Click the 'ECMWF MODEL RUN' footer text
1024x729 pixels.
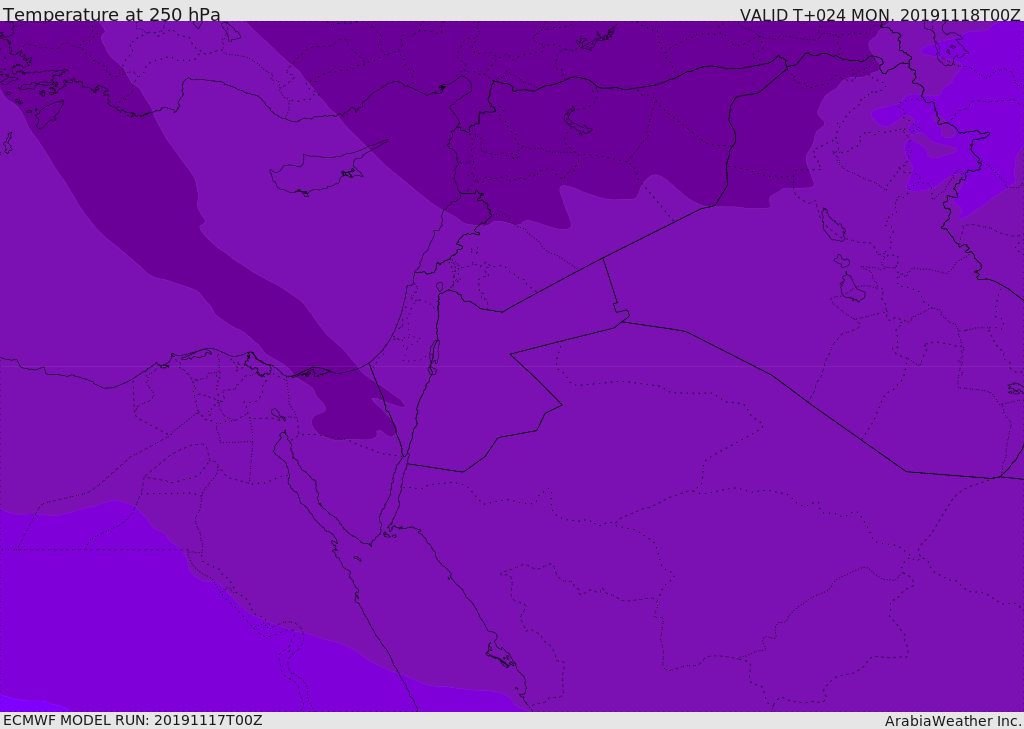pyautogui.click(x=132, y=720)
